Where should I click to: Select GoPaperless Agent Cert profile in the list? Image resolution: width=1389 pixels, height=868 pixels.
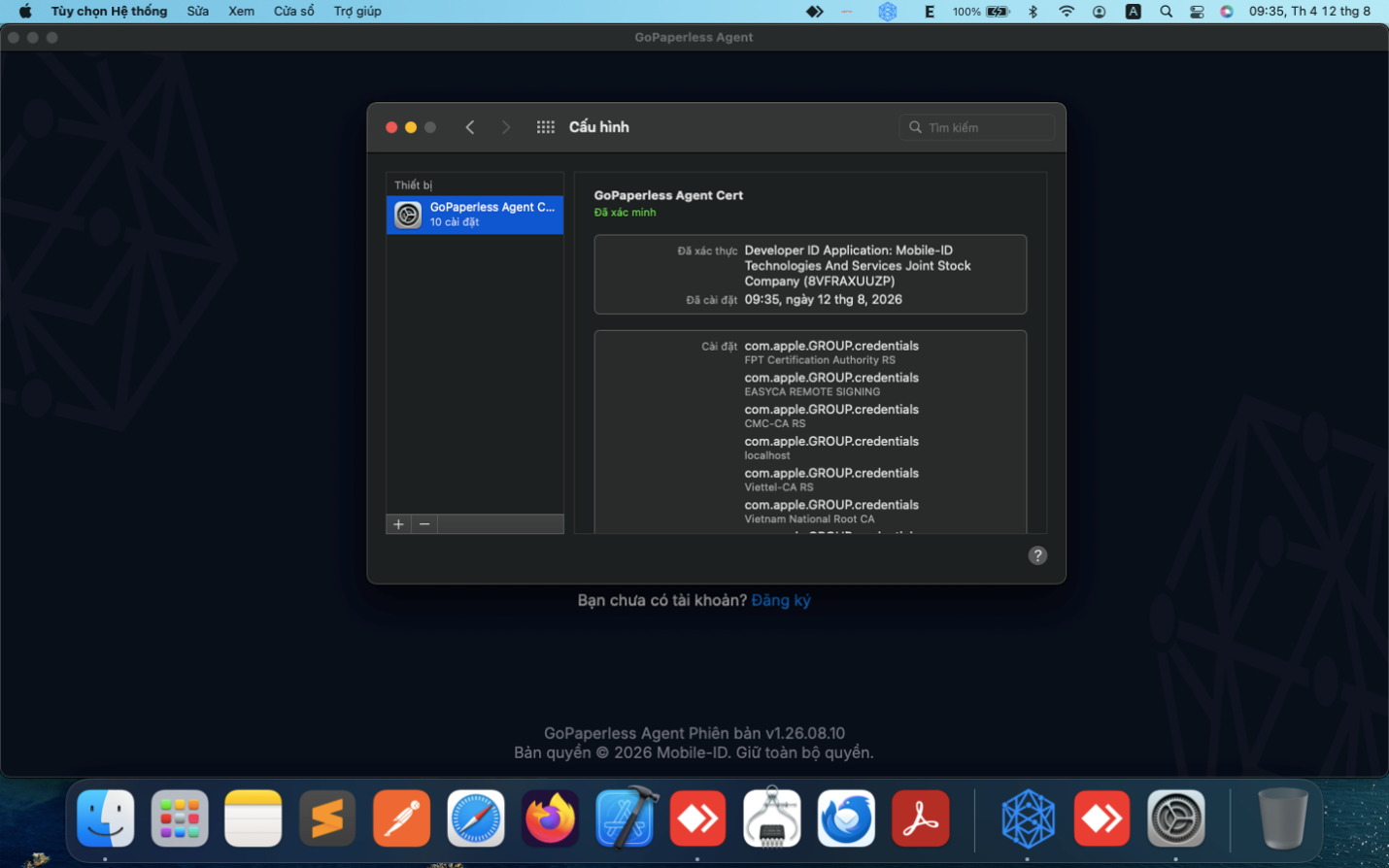(x=475, y=215)
